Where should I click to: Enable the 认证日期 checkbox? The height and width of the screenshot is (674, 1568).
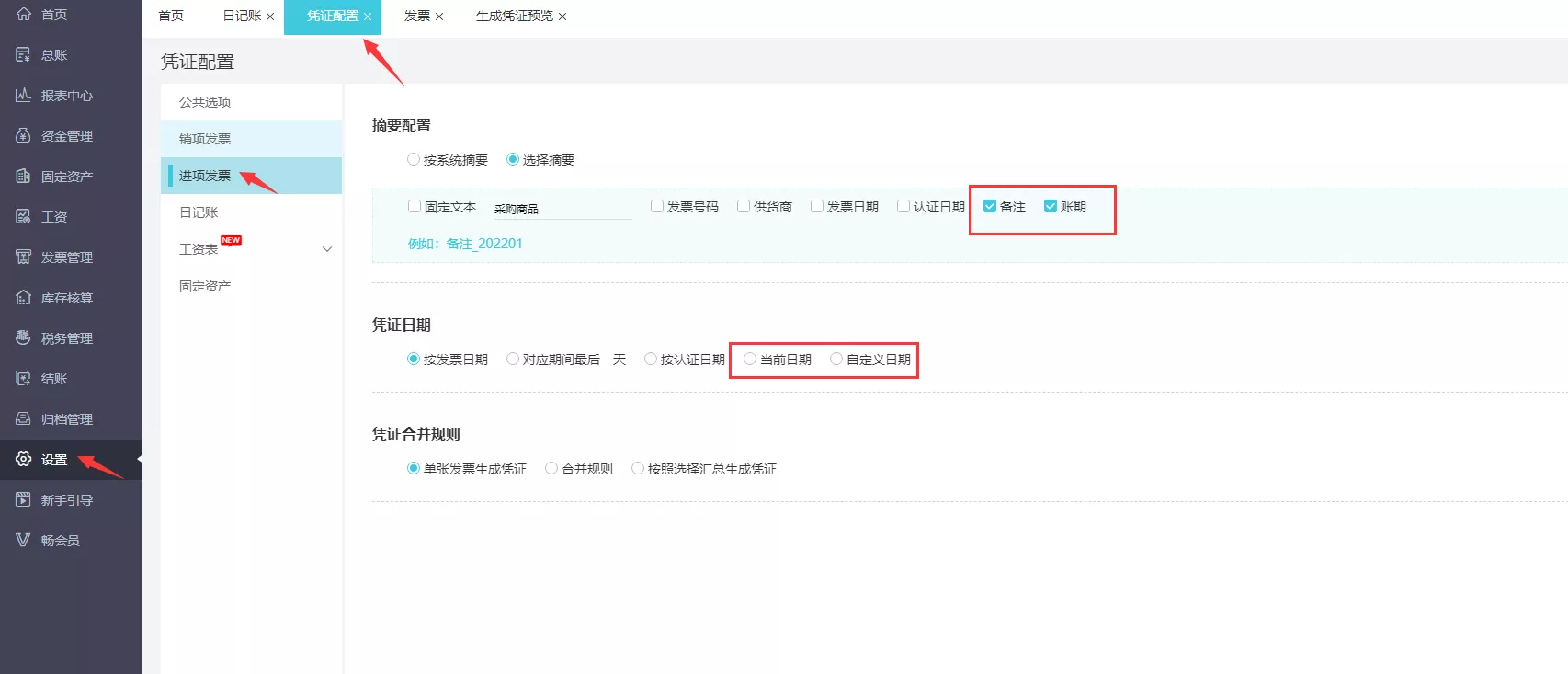[x=903, y=206]
